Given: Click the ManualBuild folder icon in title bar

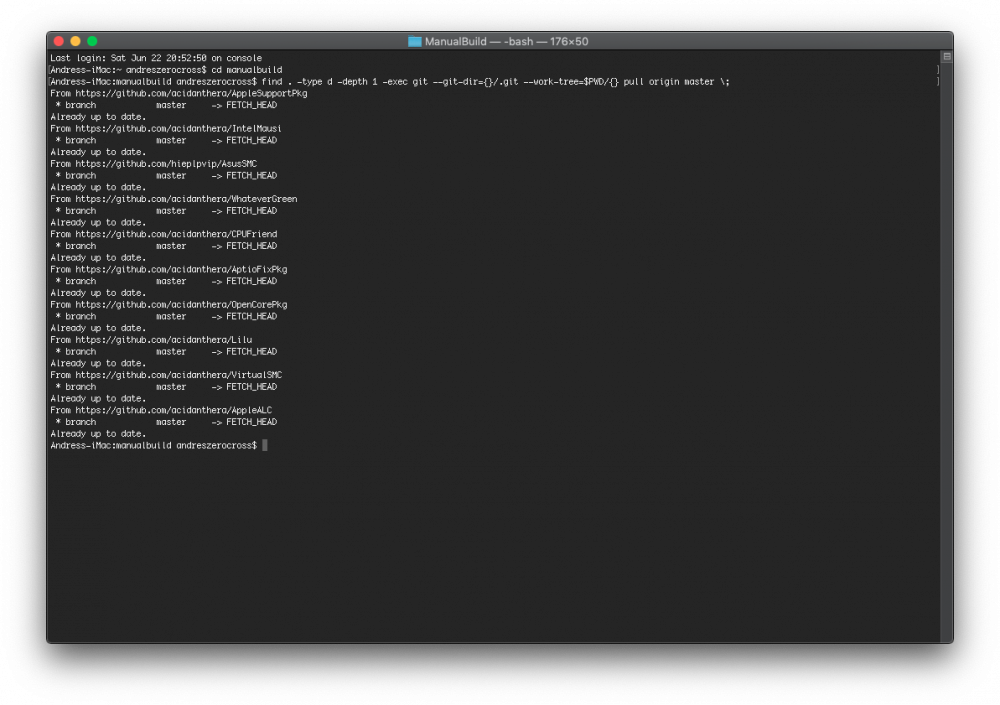Looking at the screenshot, I should 415,41.
